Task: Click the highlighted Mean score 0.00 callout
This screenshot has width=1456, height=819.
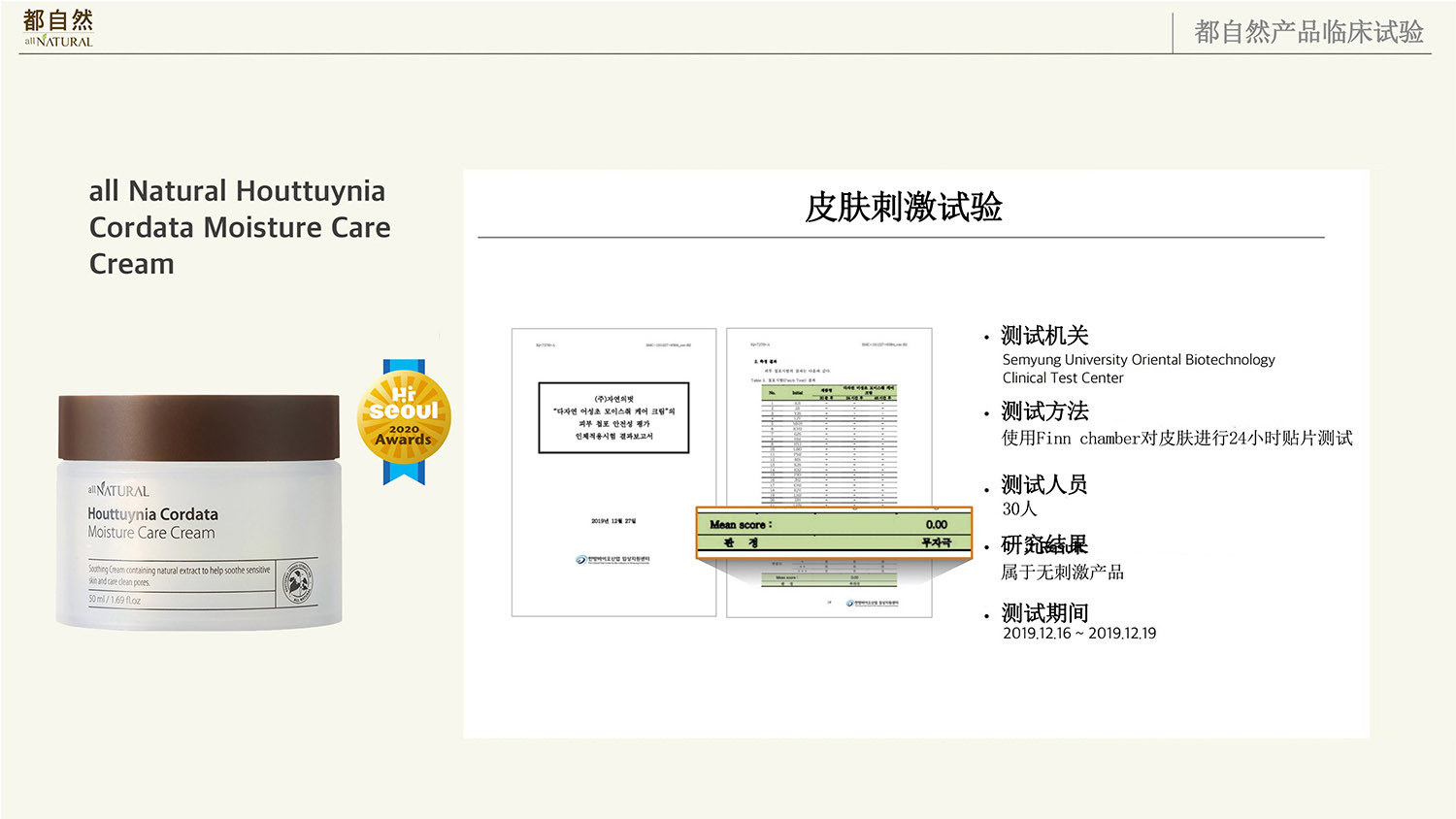Action: 834,532
